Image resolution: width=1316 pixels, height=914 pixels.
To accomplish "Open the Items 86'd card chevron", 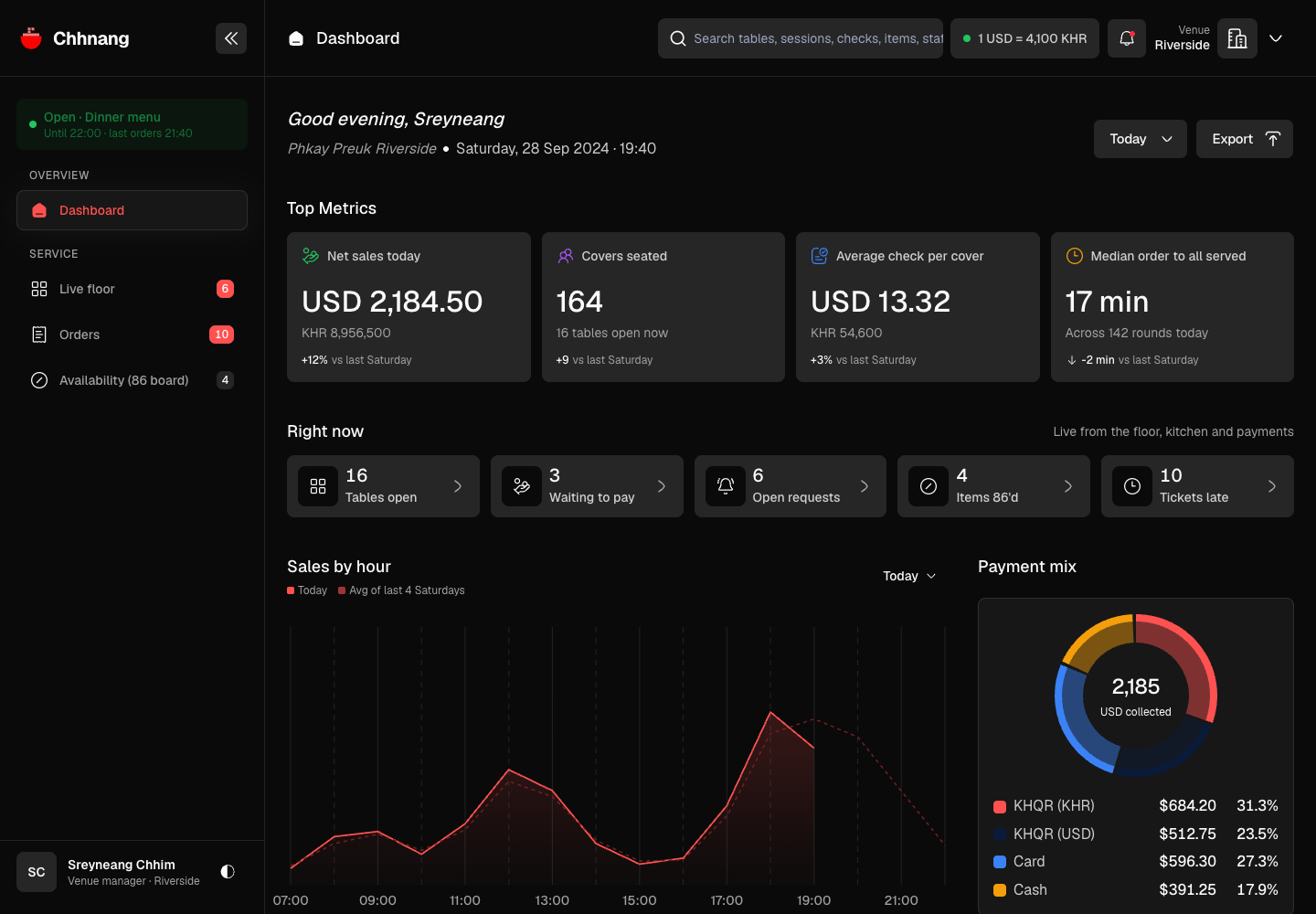I will pos(1068,486).
